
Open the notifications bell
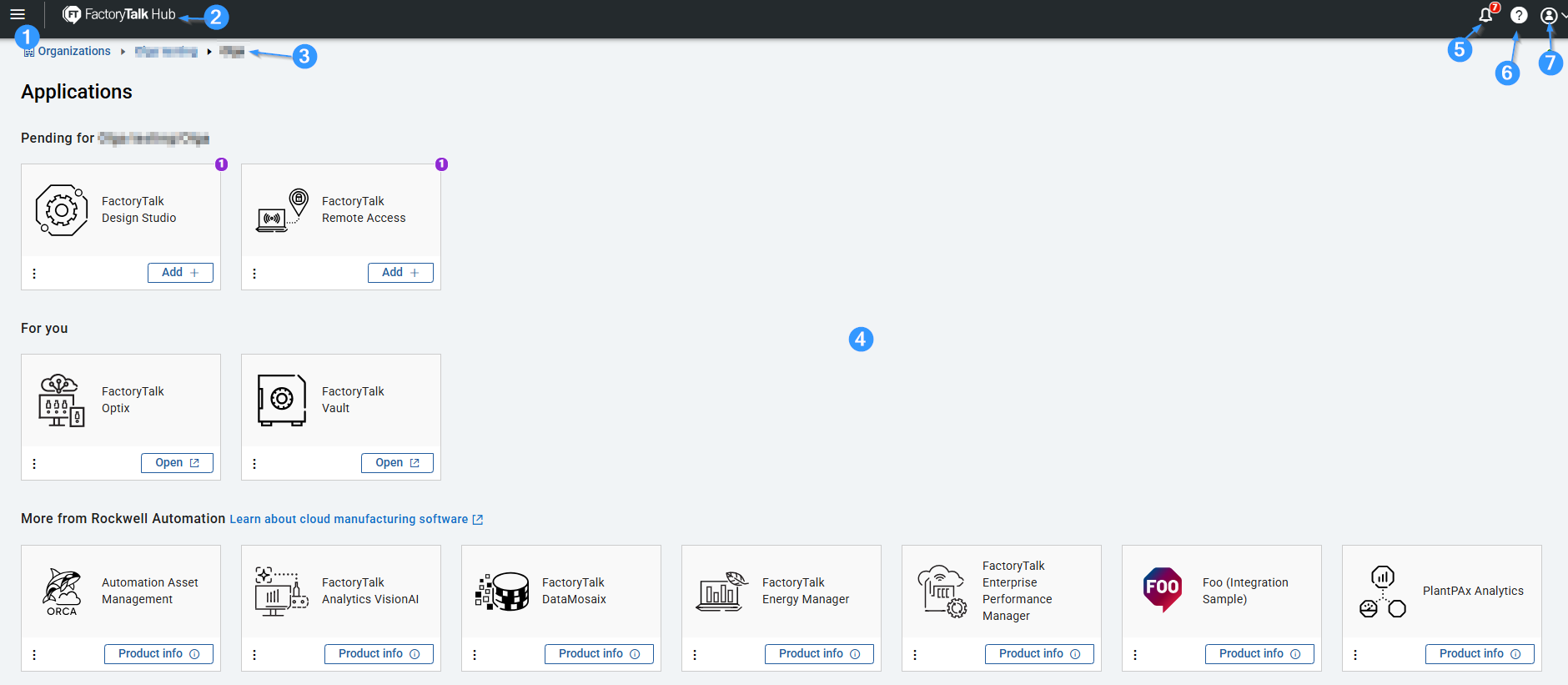click(1485, 15)
